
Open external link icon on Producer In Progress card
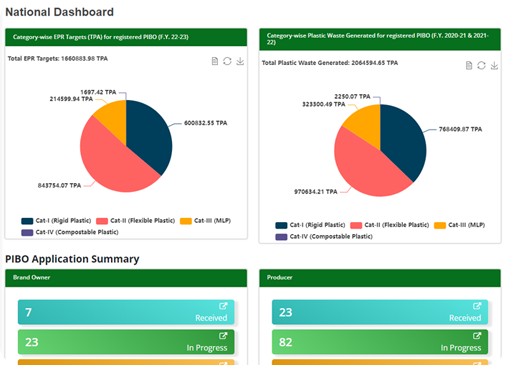tap(477, 336)
